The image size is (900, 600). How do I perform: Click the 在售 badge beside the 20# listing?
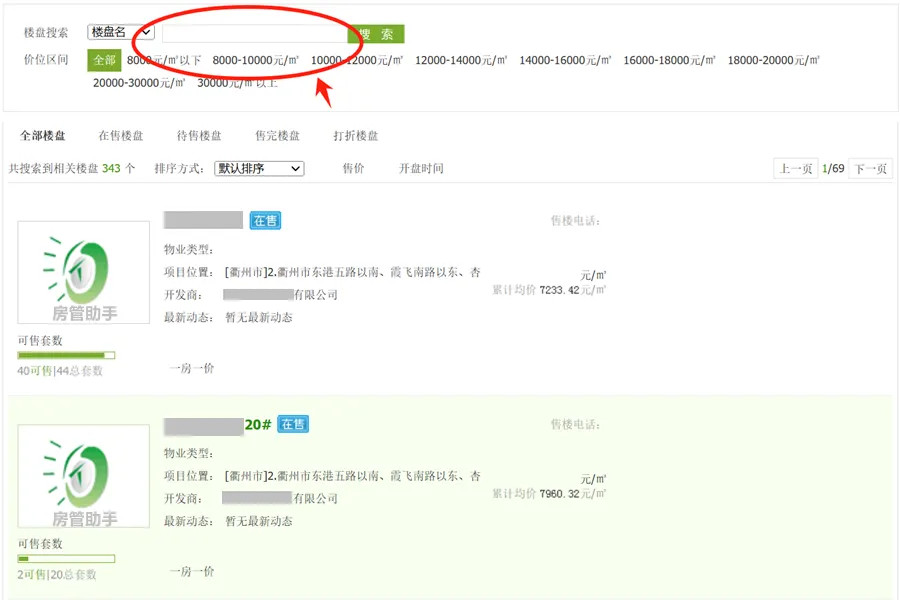tap(292, 424)
